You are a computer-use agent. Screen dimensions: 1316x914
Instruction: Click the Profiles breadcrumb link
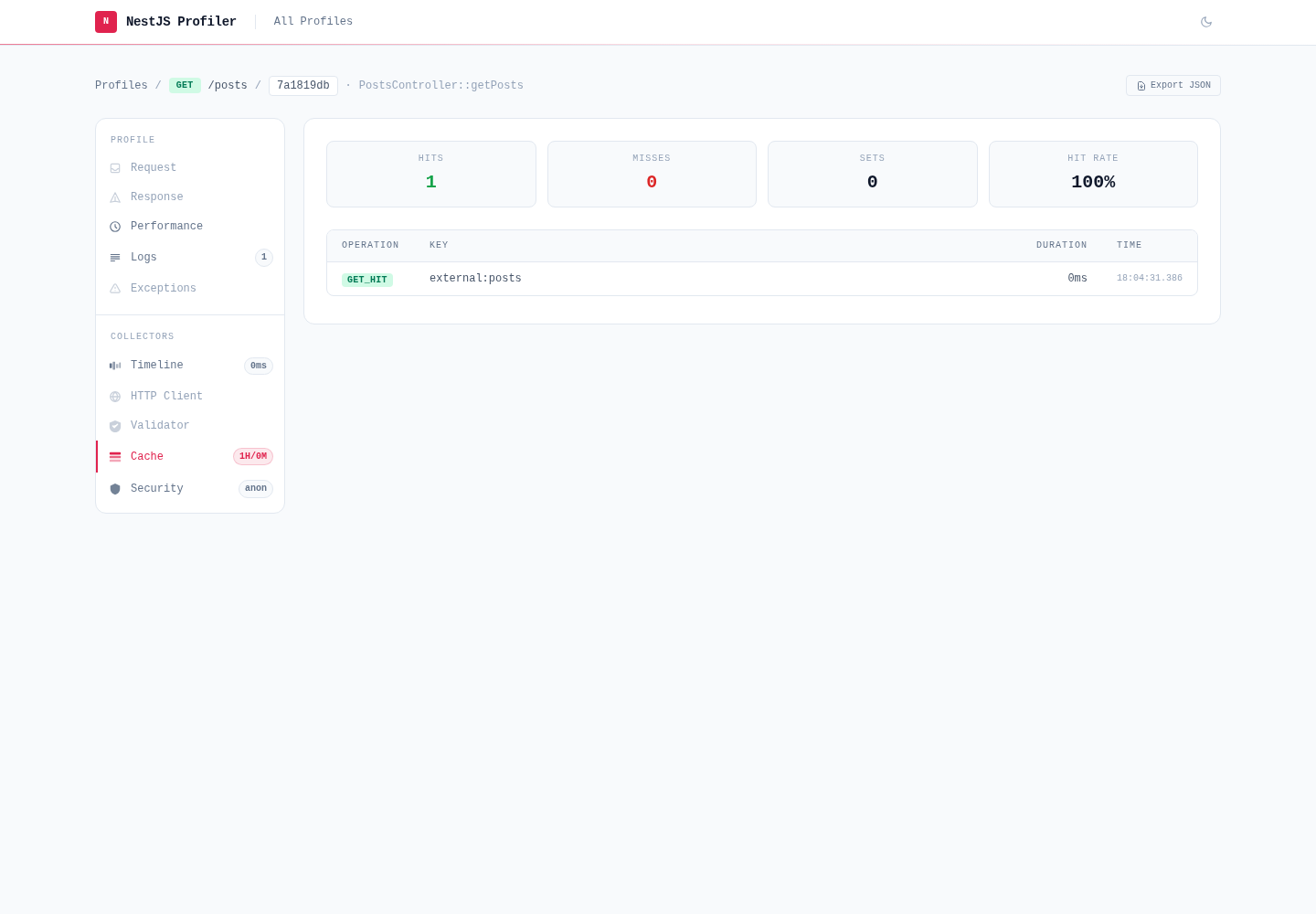122,86
